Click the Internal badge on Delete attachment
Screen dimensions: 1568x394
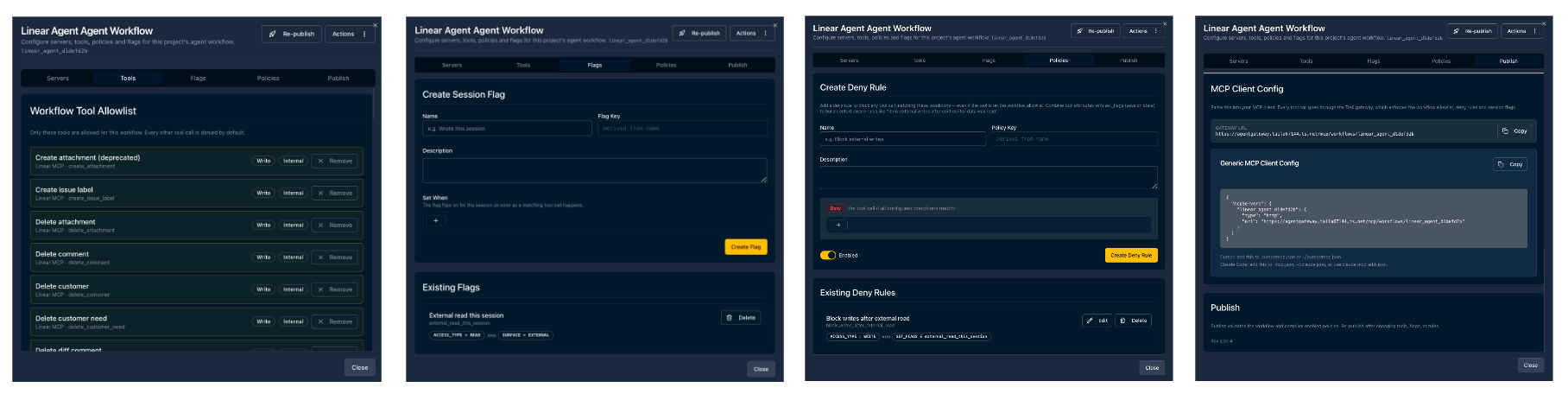click(x=294, y=225)
